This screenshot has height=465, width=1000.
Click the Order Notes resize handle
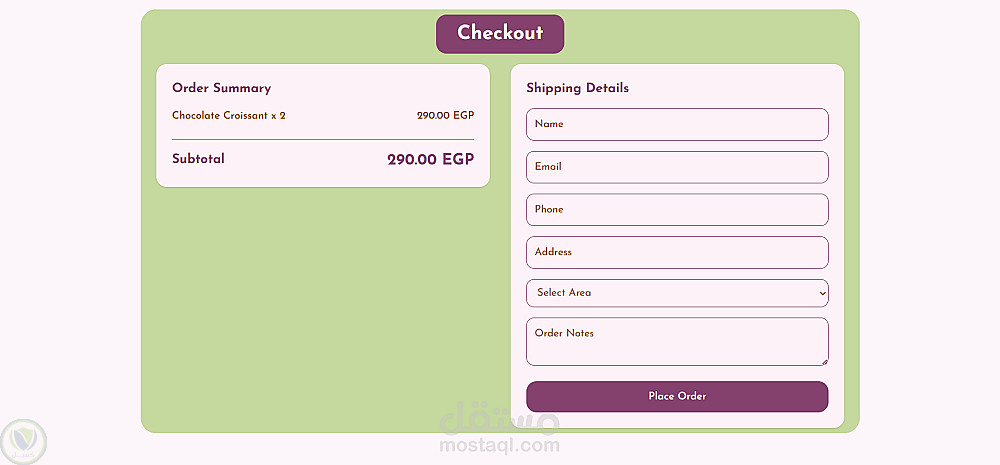click(x=824, y=361)
